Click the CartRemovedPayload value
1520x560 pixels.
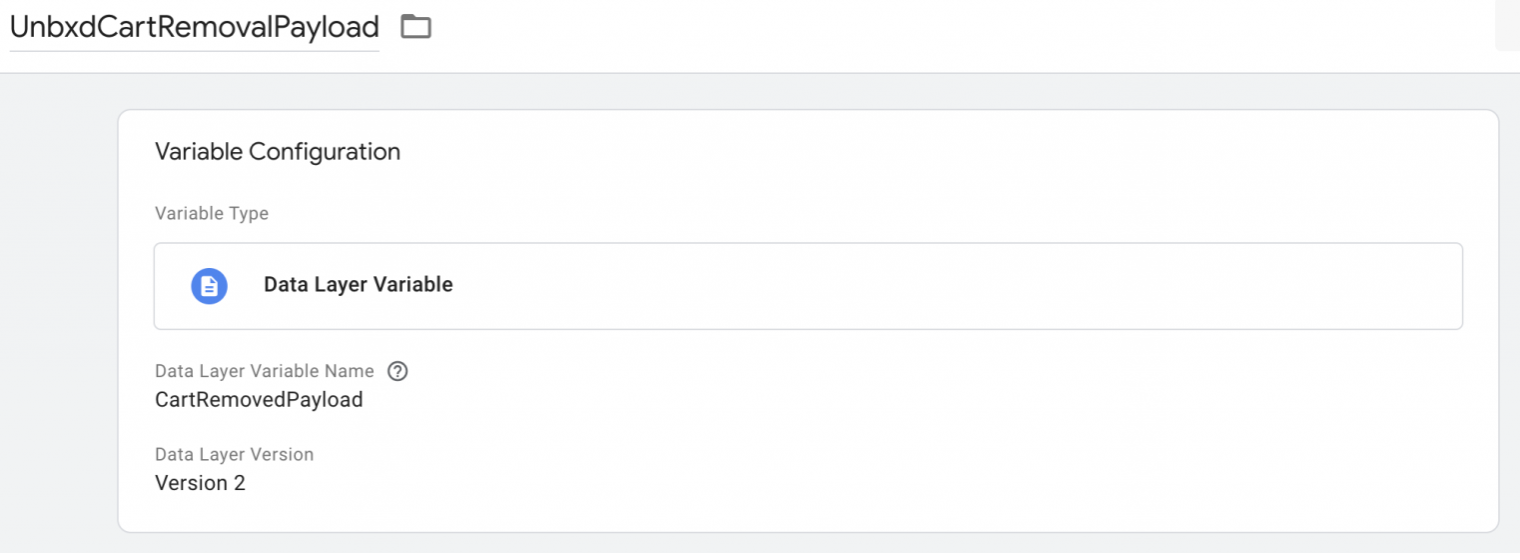click(259, 400)
